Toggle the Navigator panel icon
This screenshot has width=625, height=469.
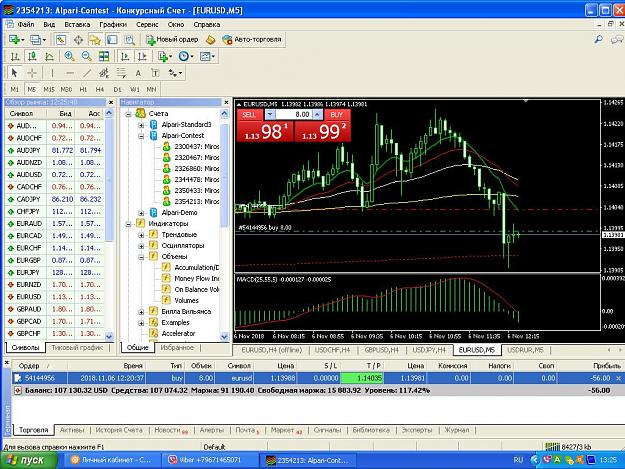[x=95, y=39]
